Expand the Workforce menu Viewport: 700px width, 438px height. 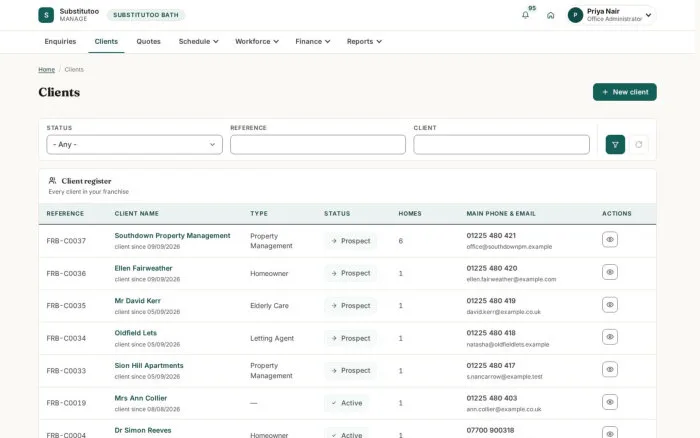257,42
